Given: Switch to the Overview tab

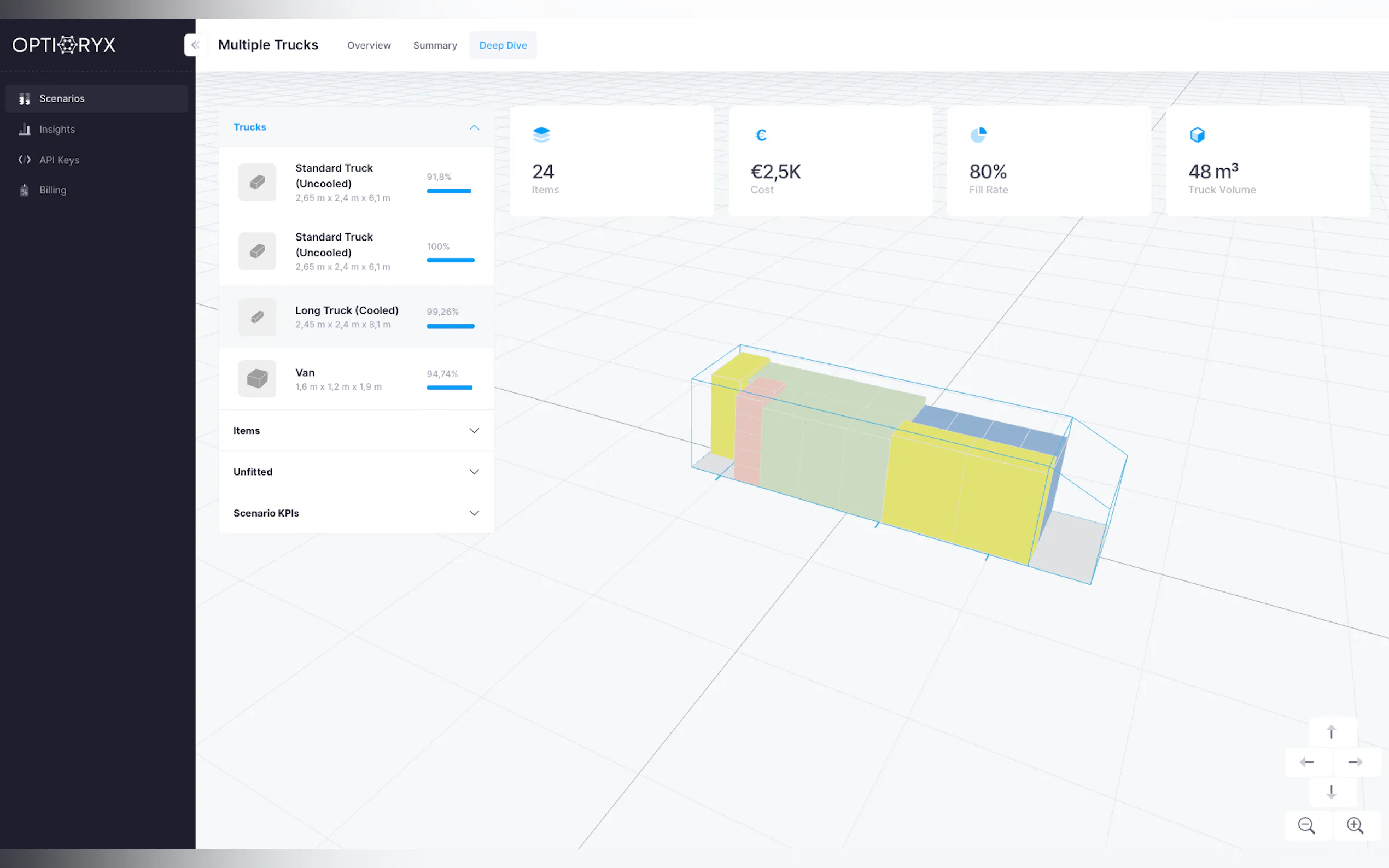Looking at the screenshot, I should (x=369, y=45).
